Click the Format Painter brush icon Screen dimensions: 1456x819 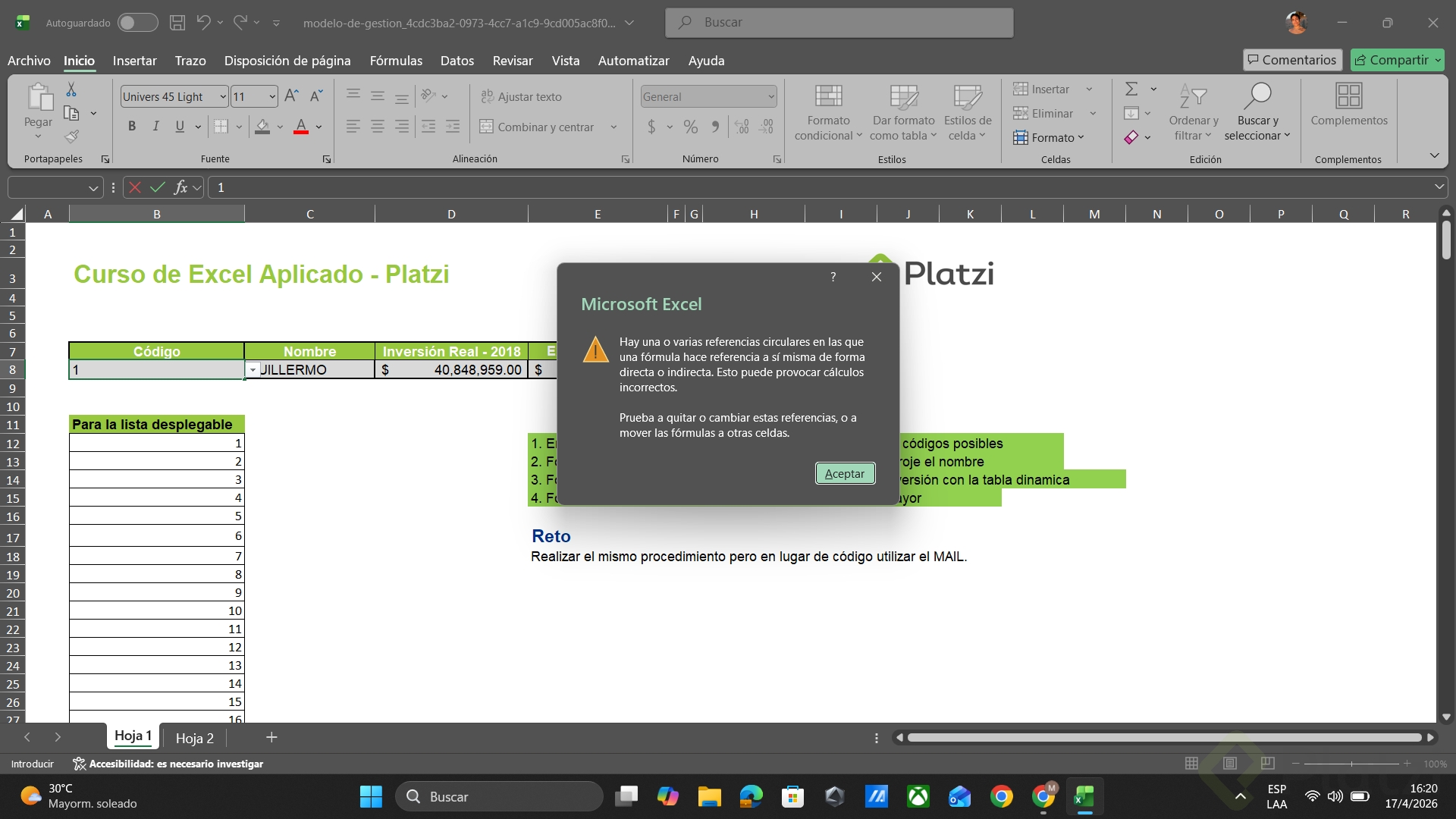coord(71,136)
